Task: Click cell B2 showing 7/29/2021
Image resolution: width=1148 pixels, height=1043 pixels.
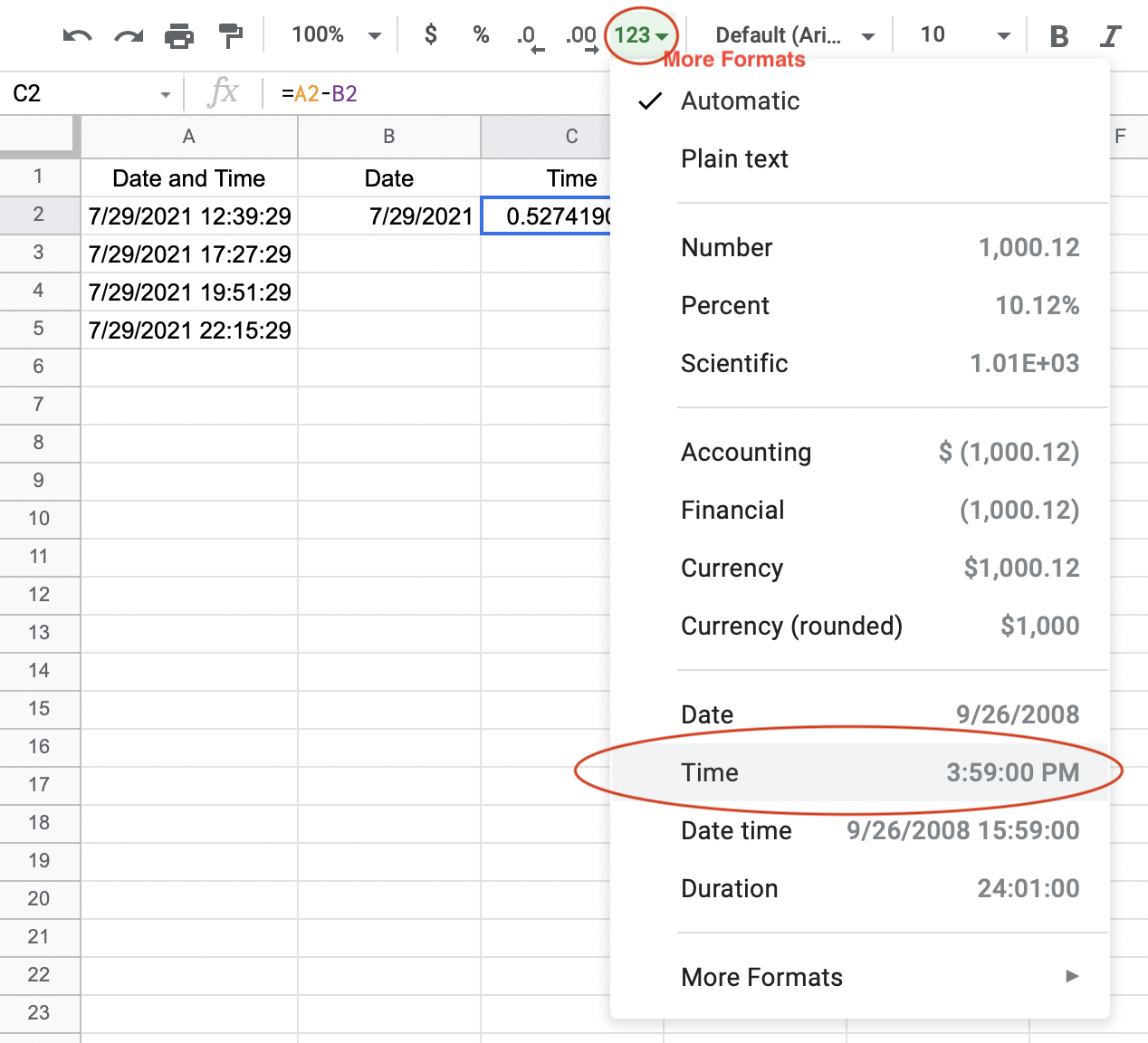Action: (389, 216)
